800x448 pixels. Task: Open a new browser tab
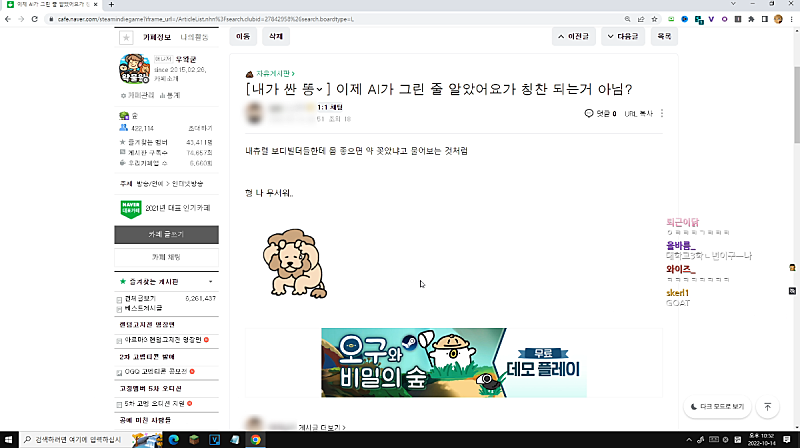pyautogui.click(x=111, y=5)
